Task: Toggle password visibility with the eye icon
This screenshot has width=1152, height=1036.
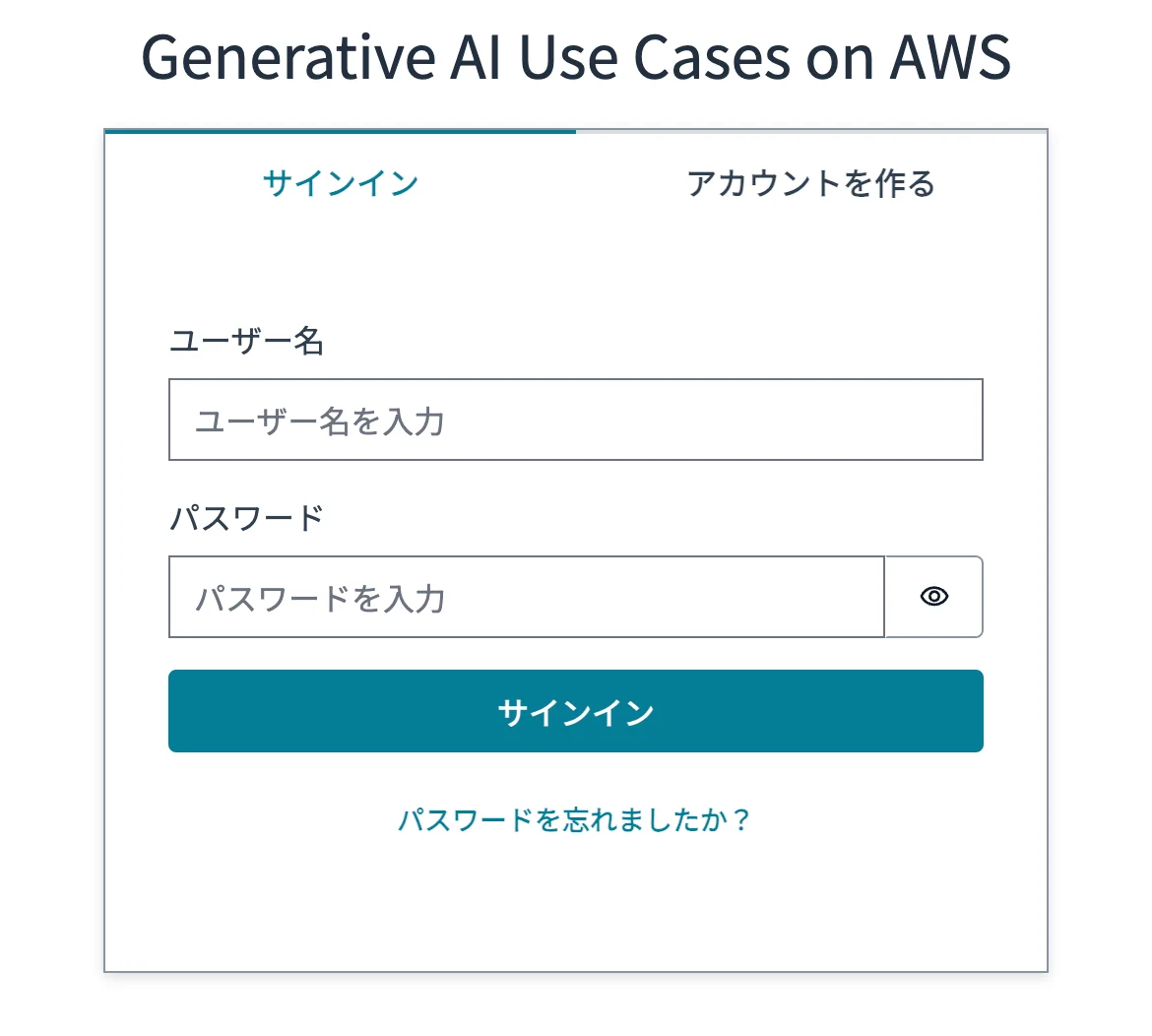Action: pos(933,597)
